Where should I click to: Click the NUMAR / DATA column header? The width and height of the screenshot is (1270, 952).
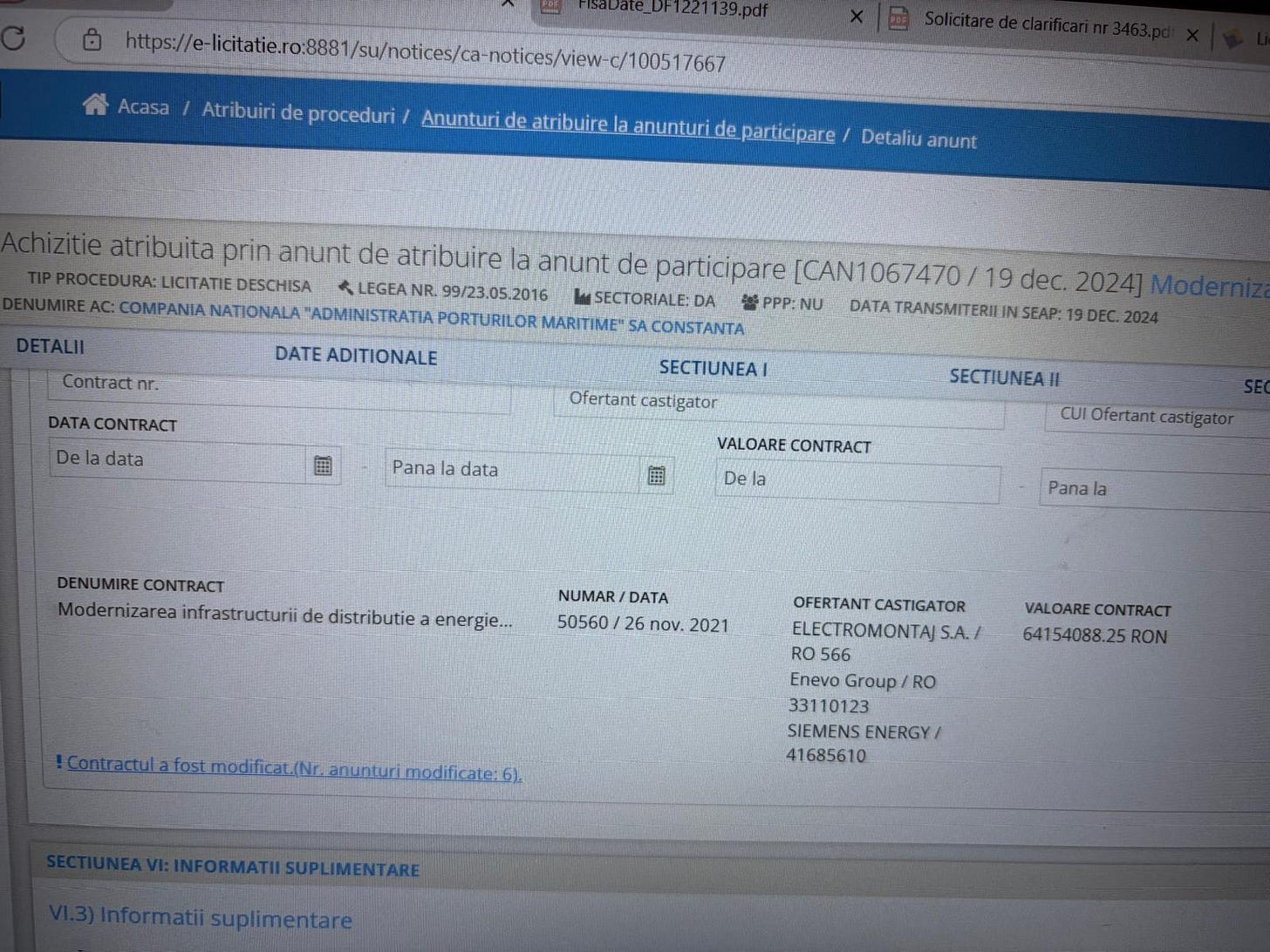(x=612, y=597)
